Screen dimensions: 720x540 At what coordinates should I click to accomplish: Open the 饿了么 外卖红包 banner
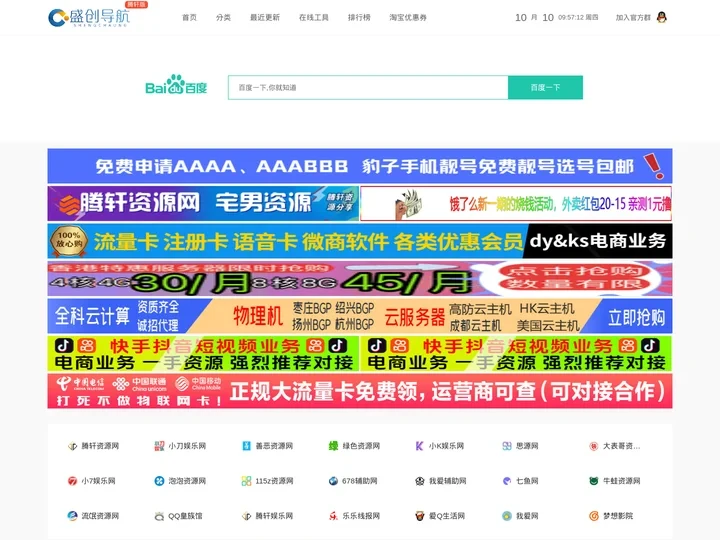pos(516,203)
